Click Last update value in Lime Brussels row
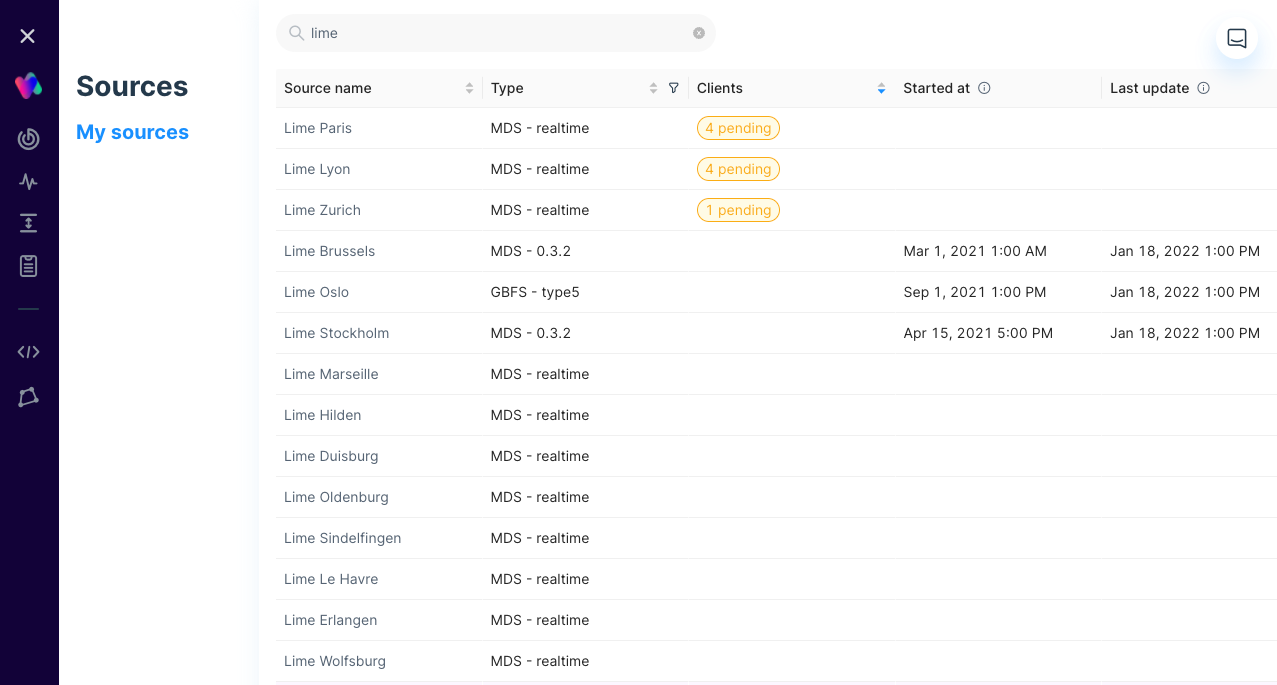The height and width of the screenshot is (685, 1277). (x=1185, y=251)
